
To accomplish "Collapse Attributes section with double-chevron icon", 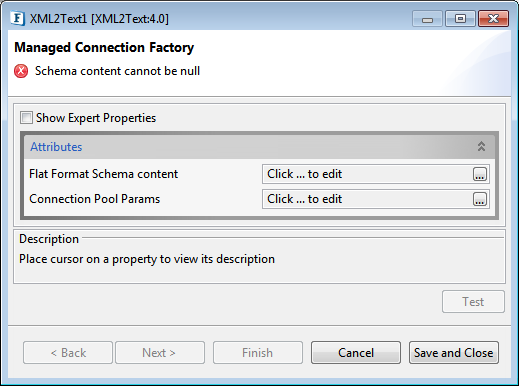I will (x=481, y=146).
